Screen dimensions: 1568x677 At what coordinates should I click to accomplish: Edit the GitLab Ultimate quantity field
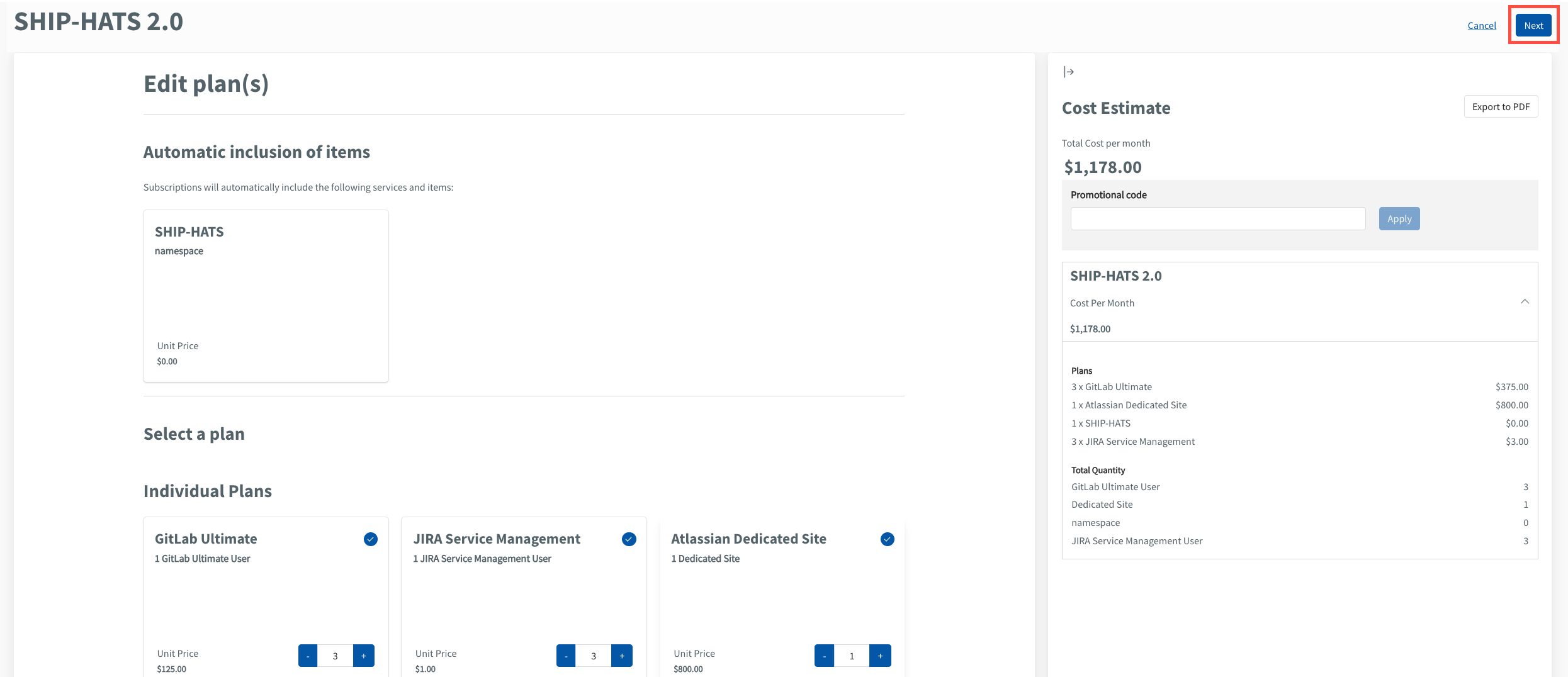pyautogui.click(x=336, y=655)
